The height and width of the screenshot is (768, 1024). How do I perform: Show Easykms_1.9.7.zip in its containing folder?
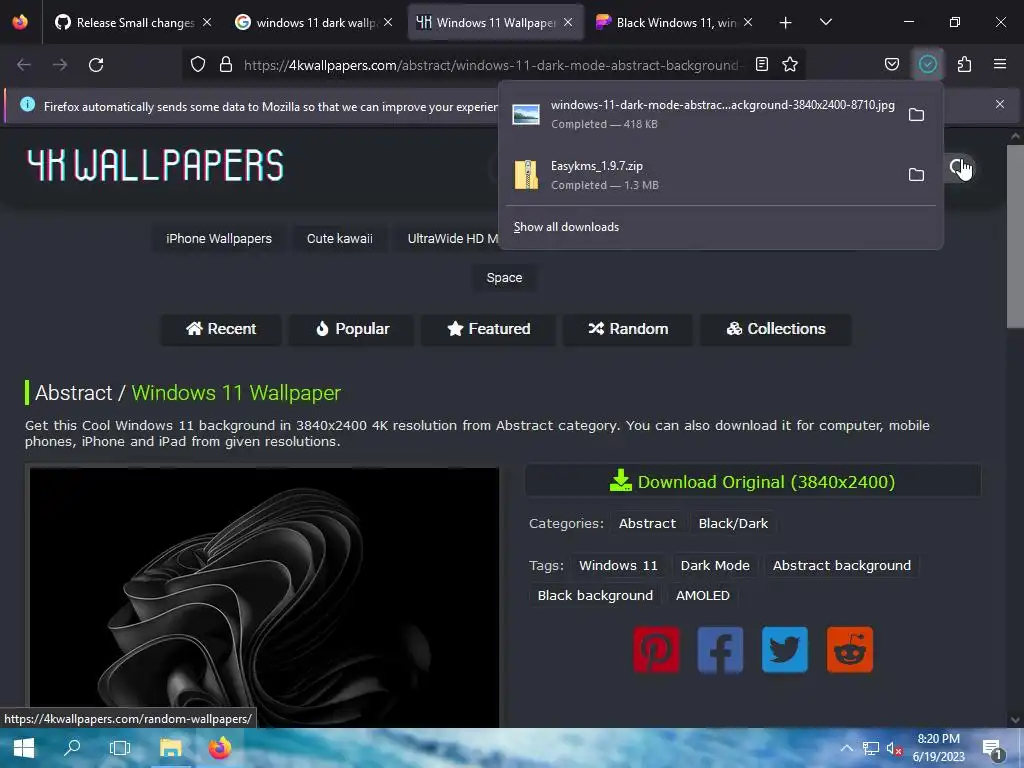(x=916, y=174)
